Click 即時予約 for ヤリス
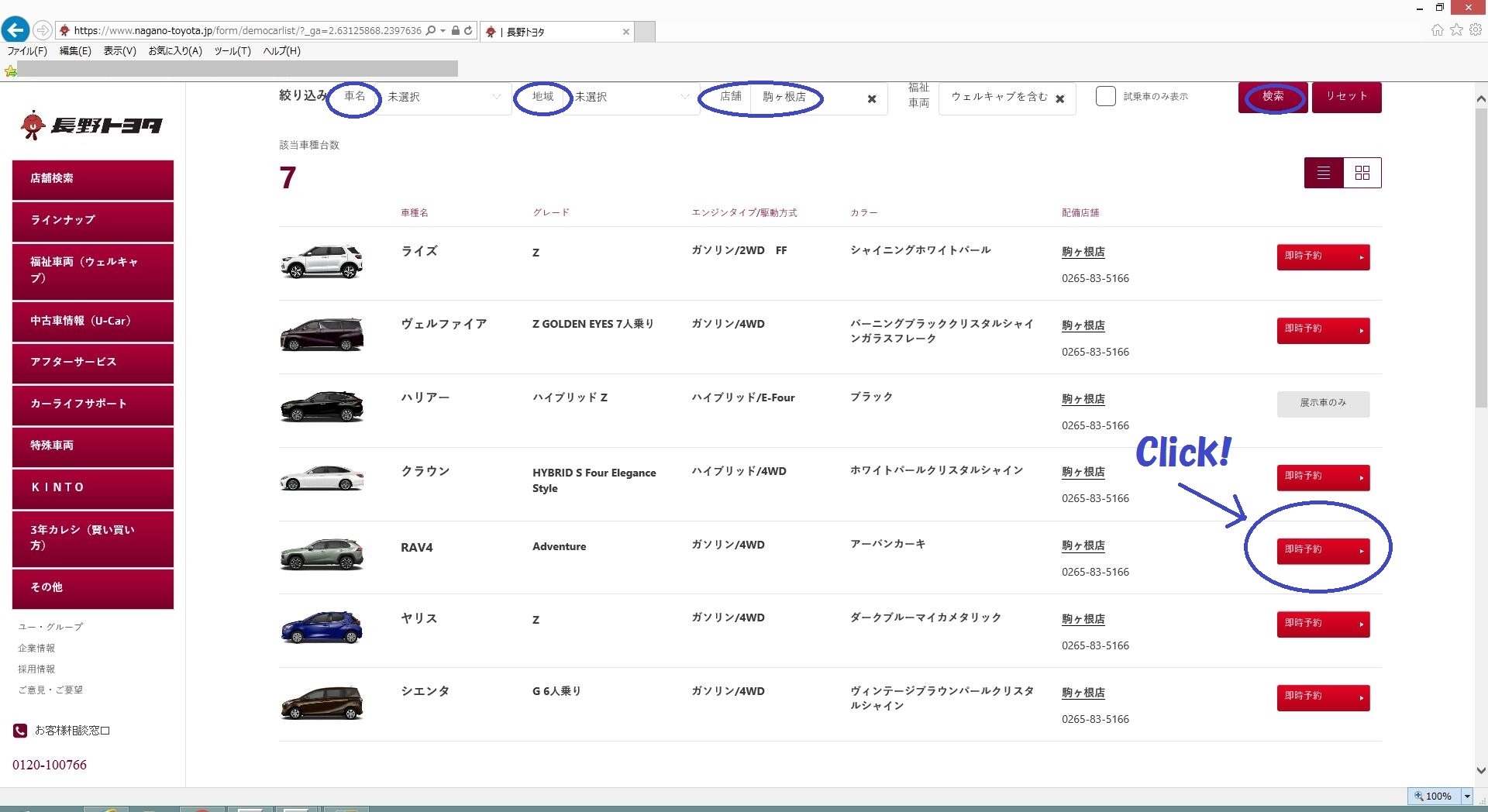 (x=1323, y=624)
